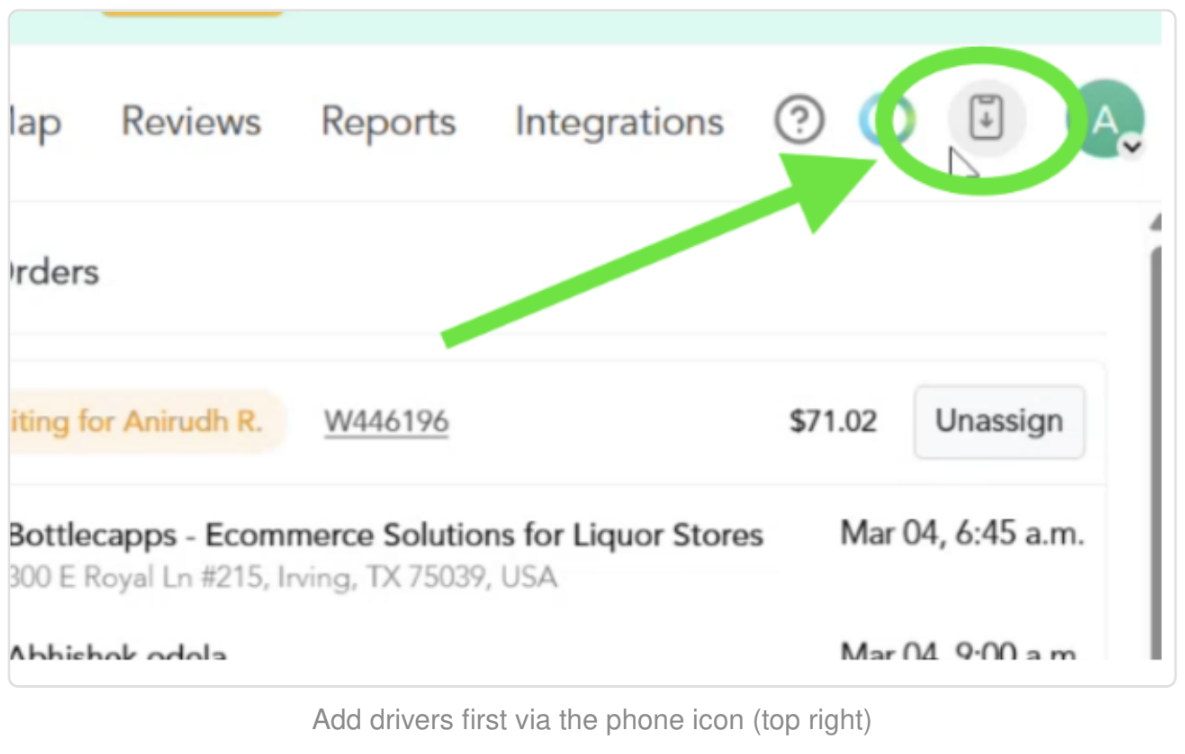Click the Royal Ln Irving address line

[x=283, y=577]
